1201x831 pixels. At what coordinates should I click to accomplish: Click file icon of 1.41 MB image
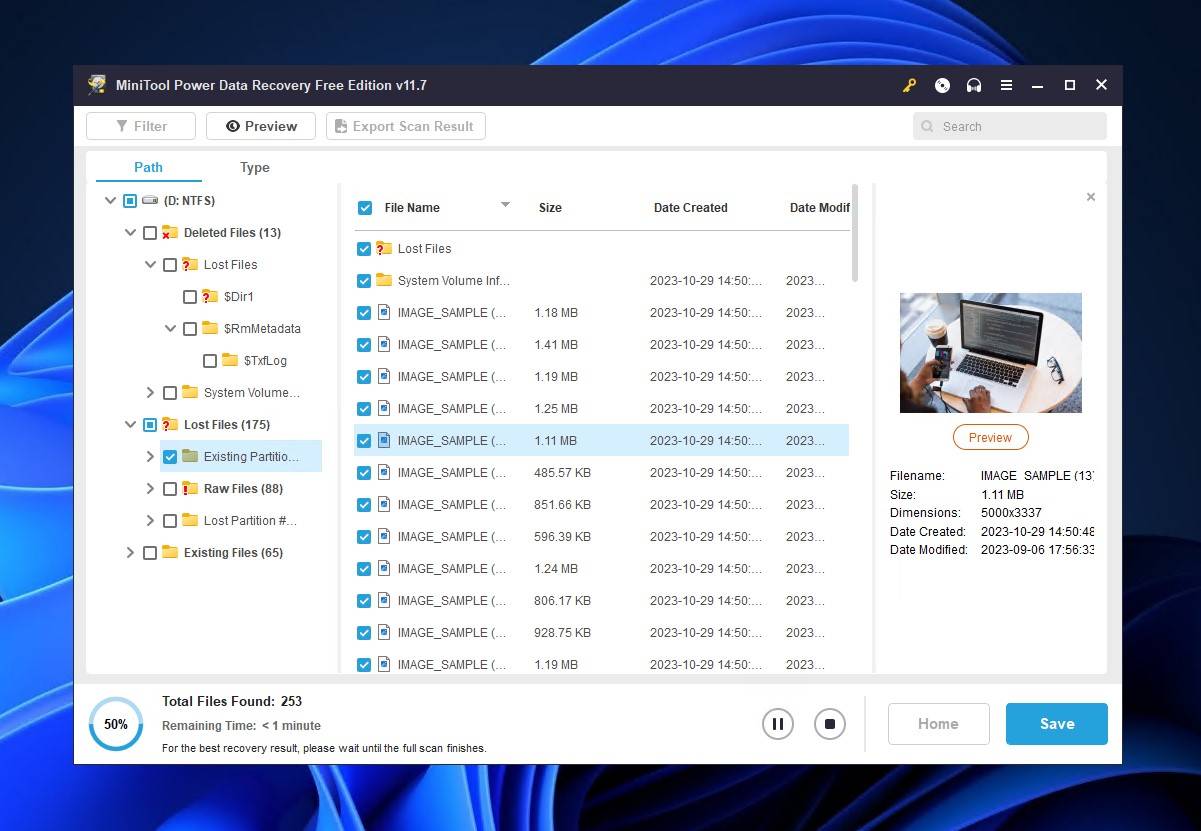pos(384,344)
